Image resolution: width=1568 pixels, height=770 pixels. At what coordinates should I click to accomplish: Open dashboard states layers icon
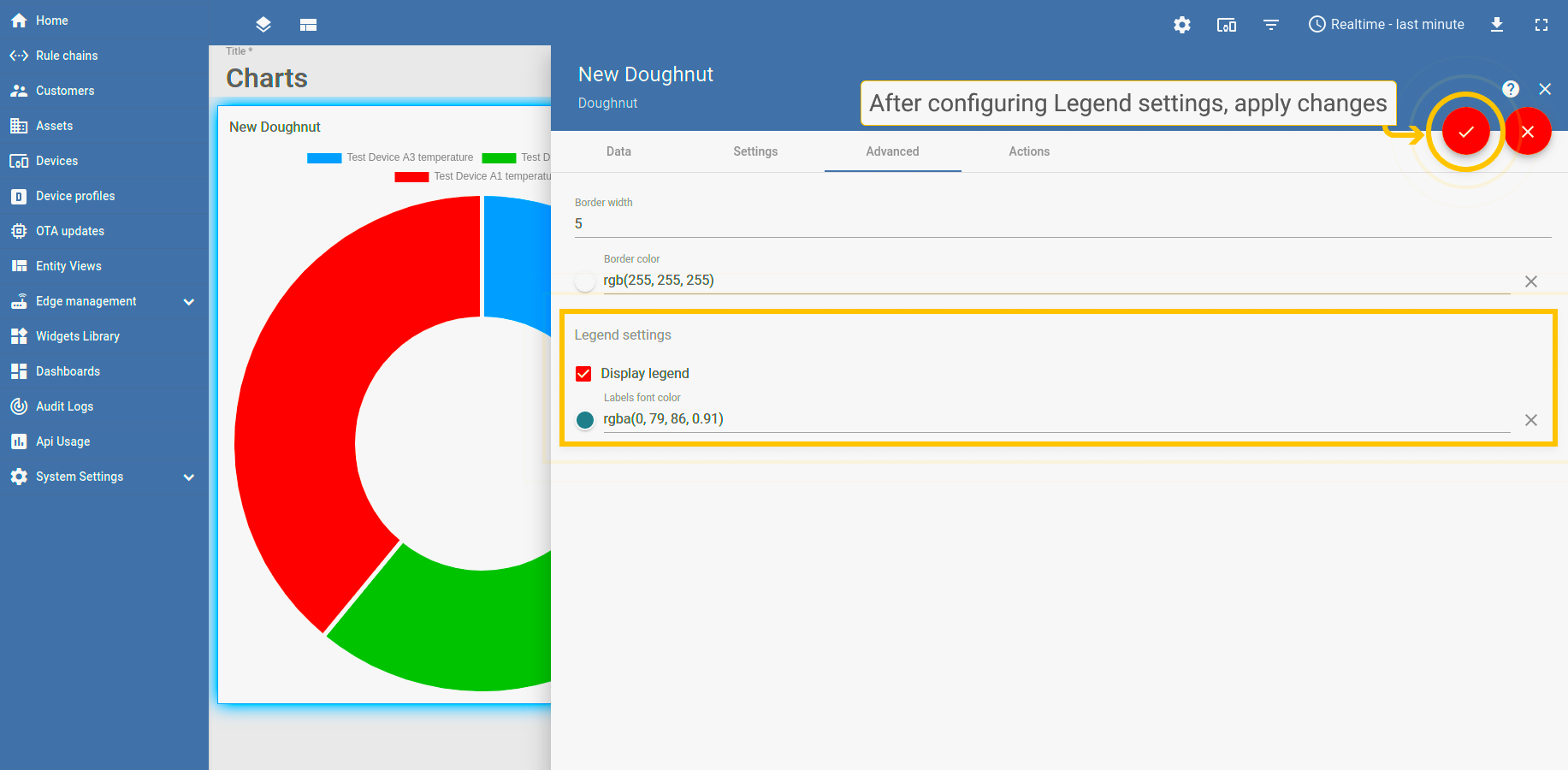coord(263,25)
